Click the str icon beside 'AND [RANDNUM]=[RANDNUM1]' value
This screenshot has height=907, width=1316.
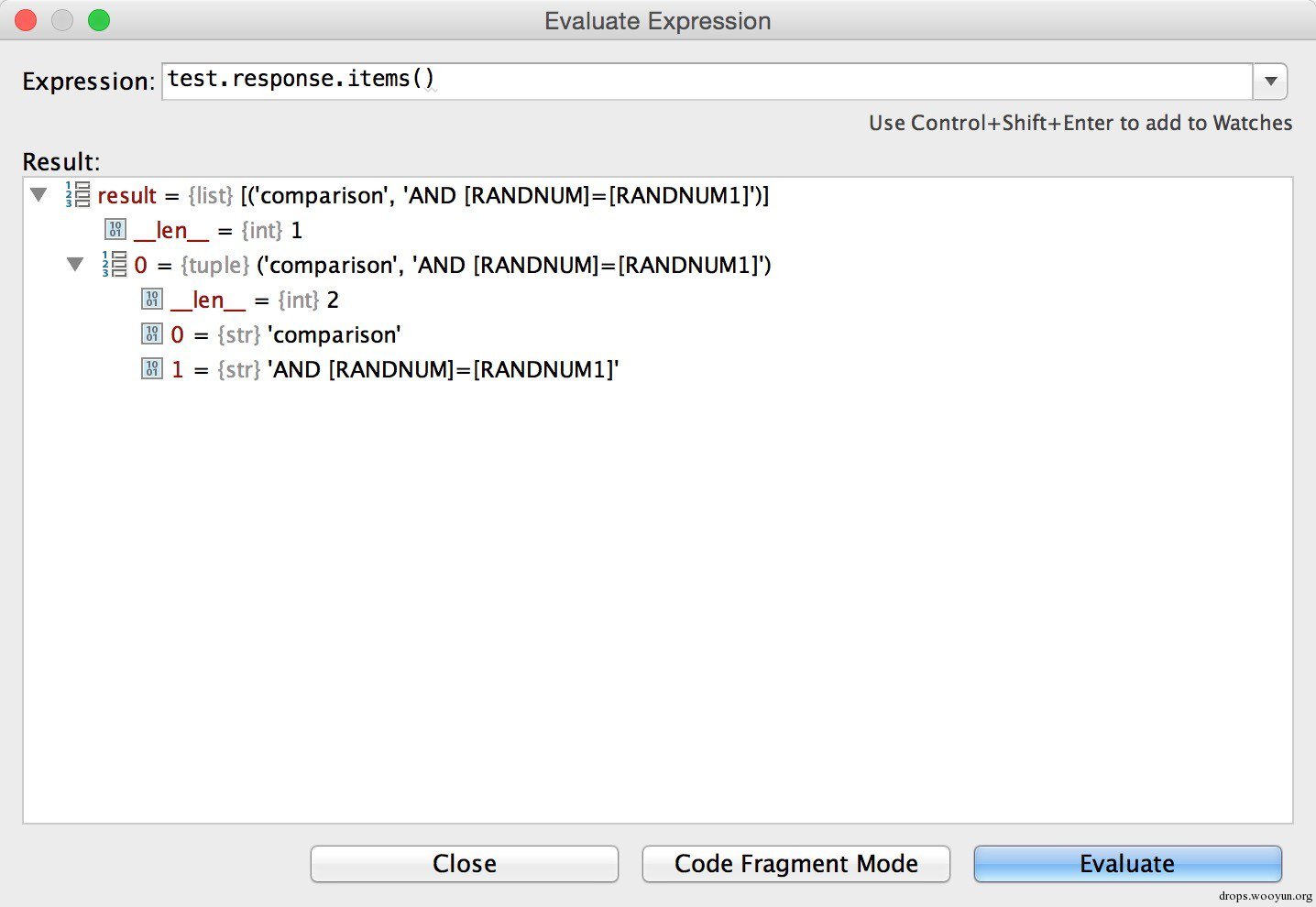[152, 369]
